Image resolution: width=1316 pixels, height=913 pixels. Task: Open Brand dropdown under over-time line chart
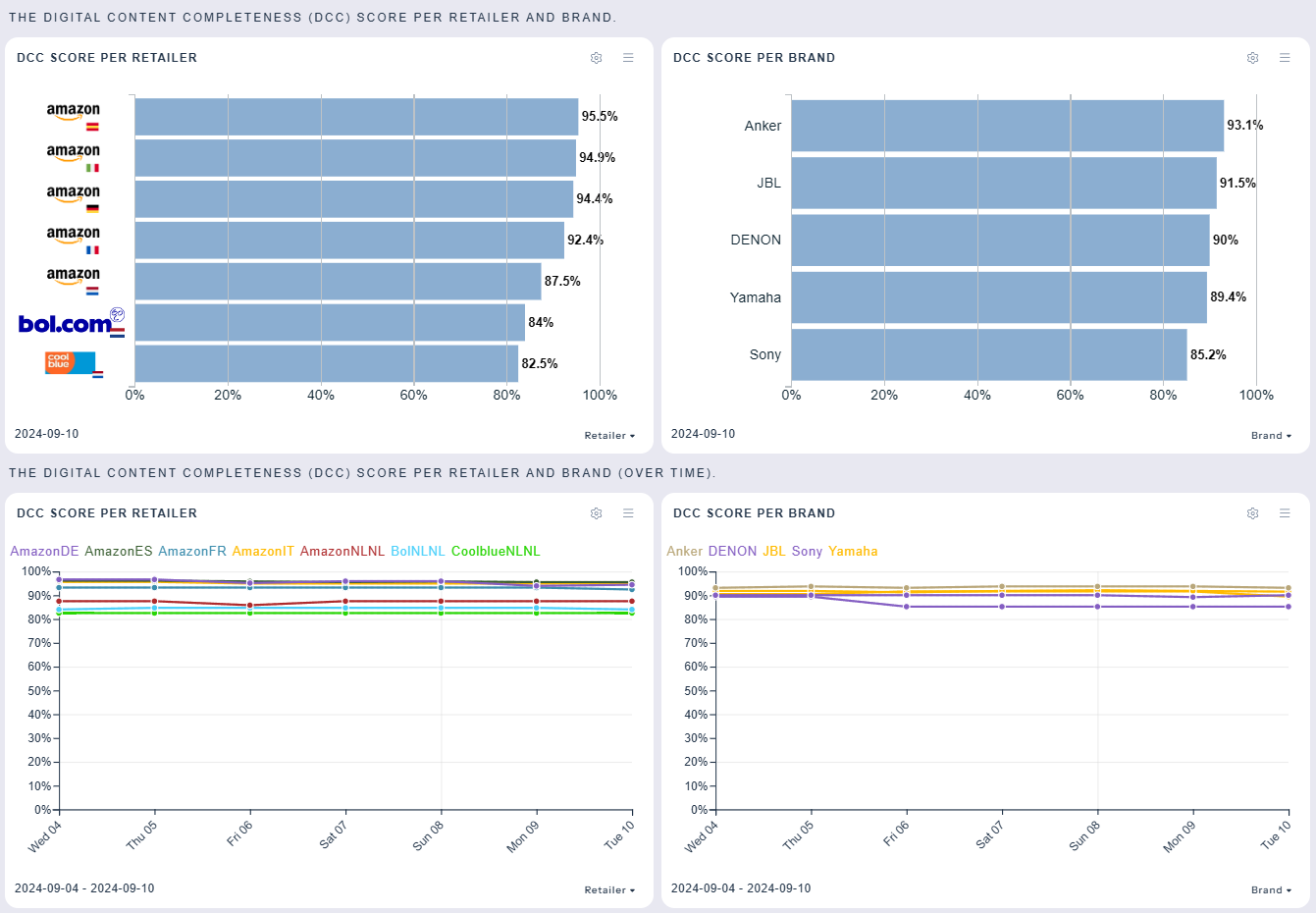[1271, 890]
